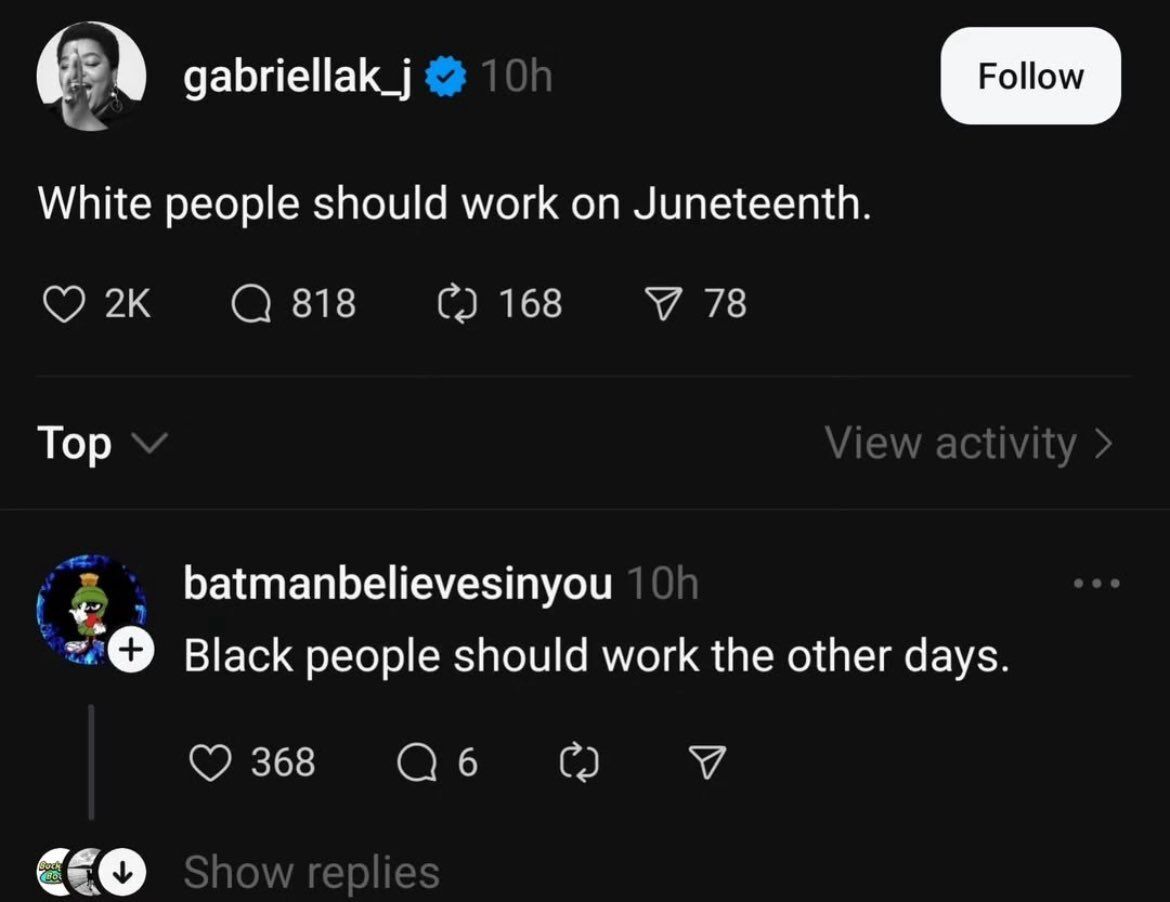Repost the gabriellak_j post

point(456,304)
